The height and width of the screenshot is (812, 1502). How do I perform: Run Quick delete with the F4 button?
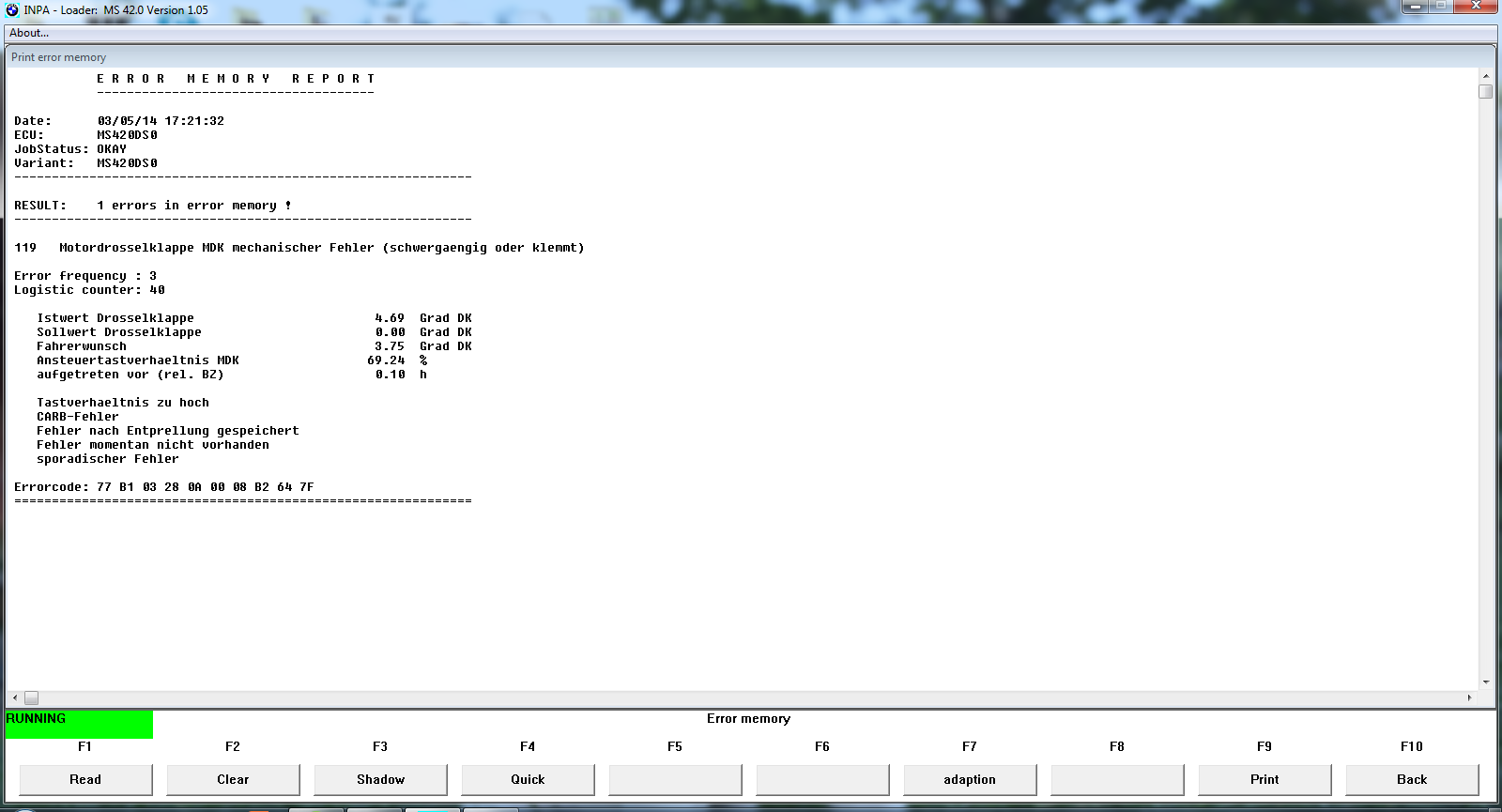[528, 779]
